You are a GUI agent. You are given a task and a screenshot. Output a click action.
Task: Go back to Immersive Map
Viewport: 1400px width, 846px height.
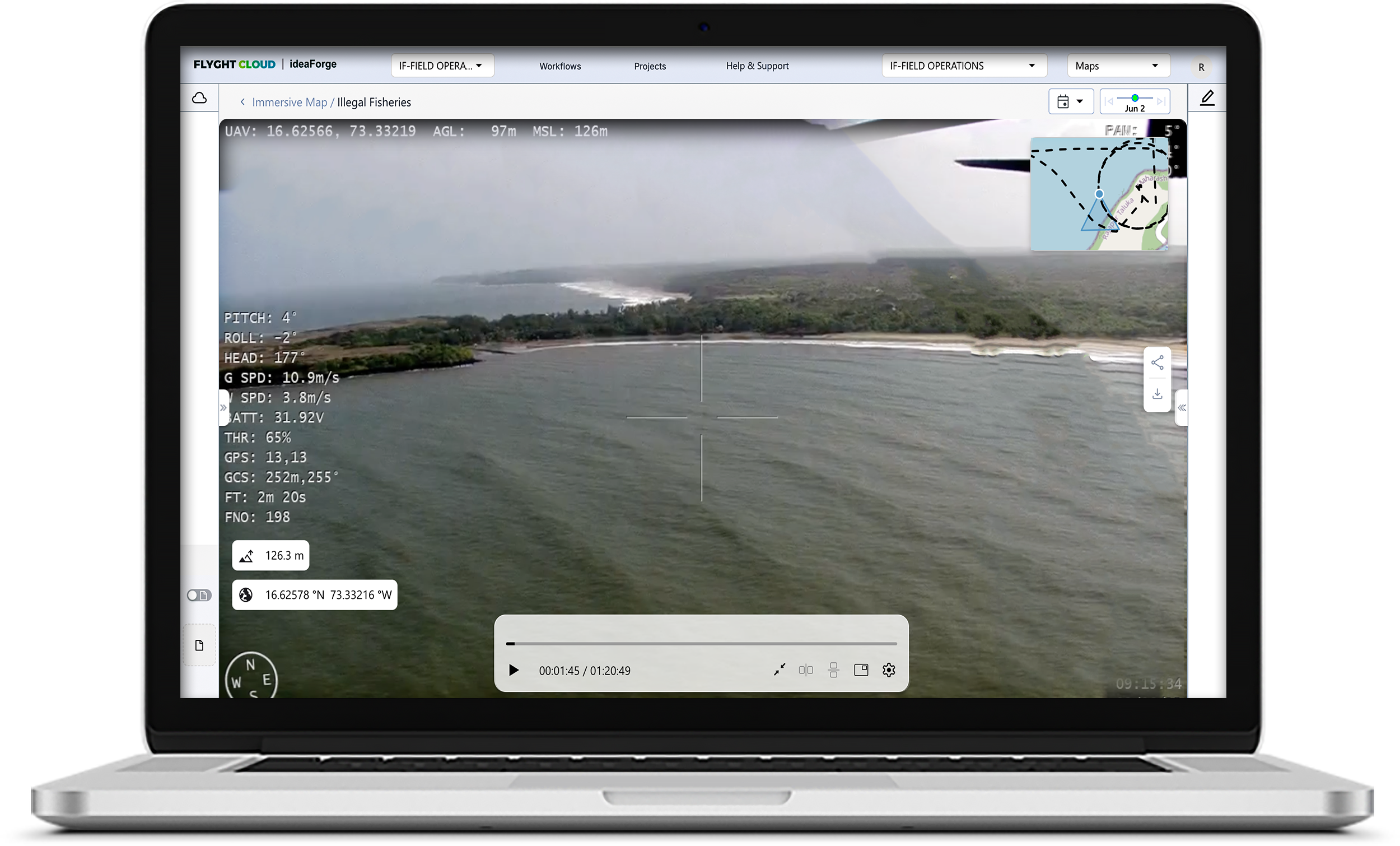point(289,103)
